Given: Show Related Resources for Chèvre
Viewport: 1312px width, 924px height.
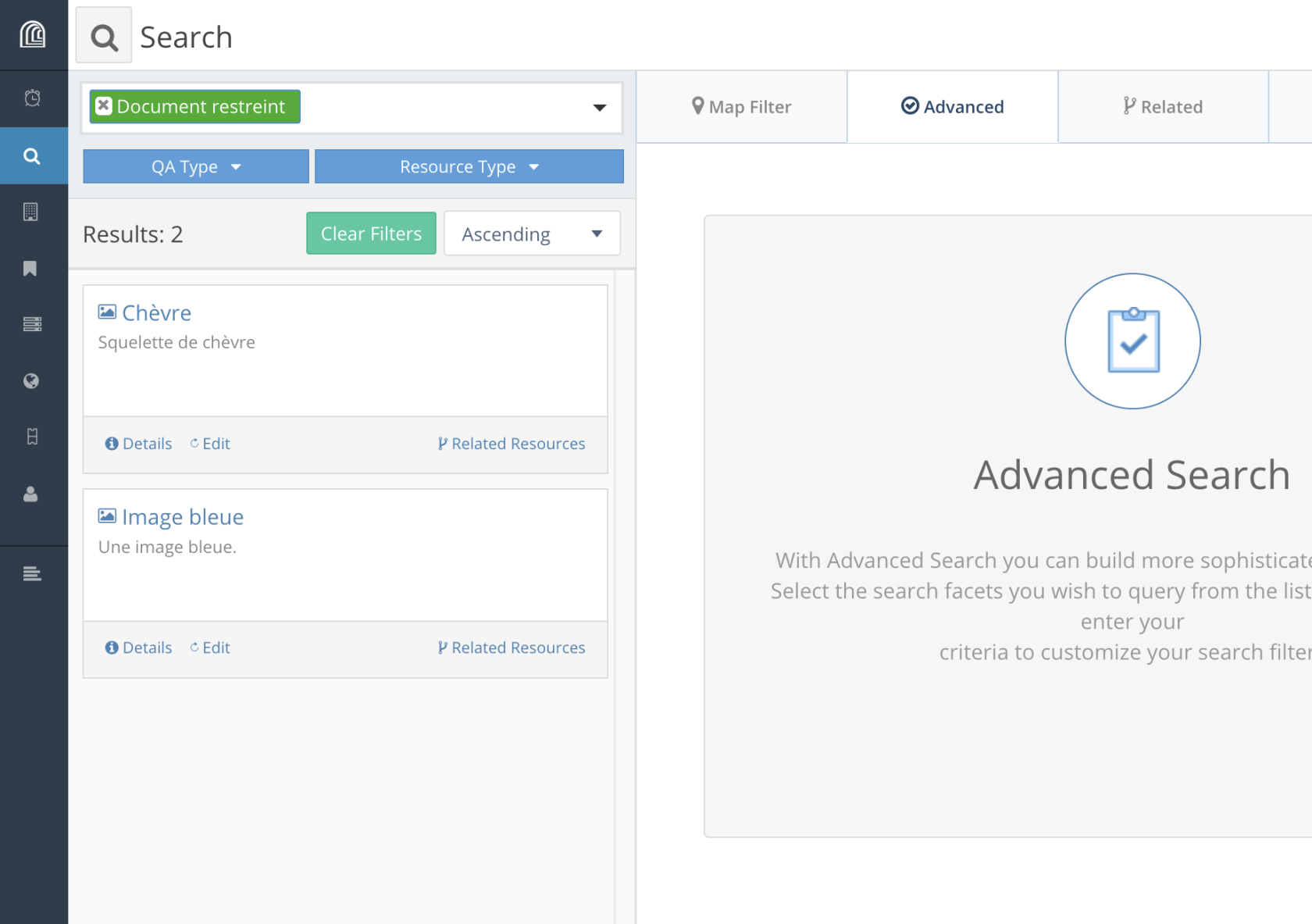Looking at the screenshot, I should coord(512,444).
